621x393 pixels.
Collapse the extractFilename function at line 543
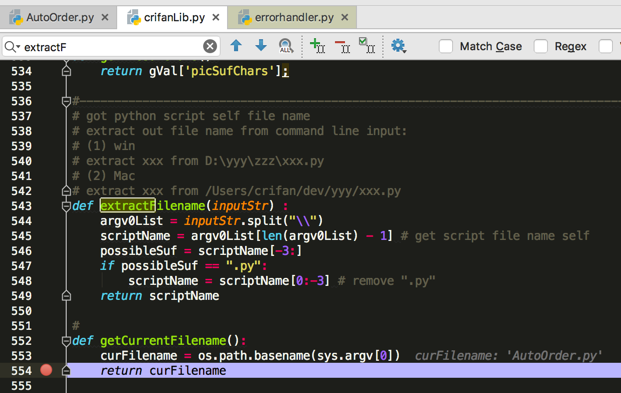coord(67,206)
